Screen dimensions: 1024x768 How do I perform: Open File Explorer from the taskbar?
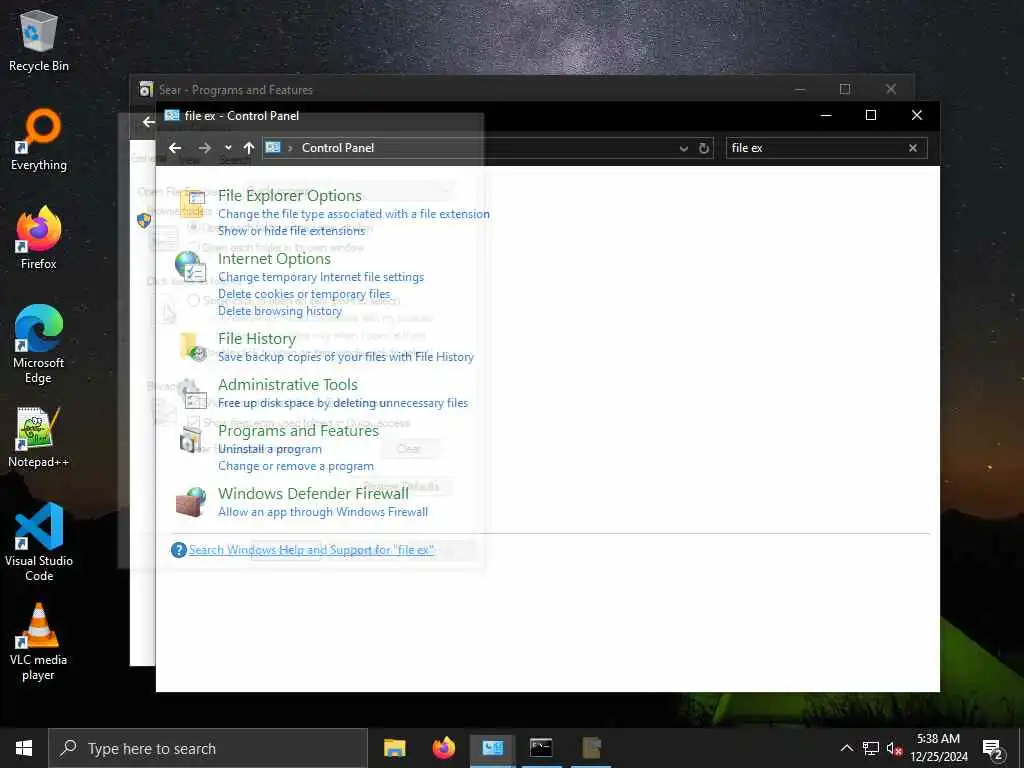(x=394, y=748)
